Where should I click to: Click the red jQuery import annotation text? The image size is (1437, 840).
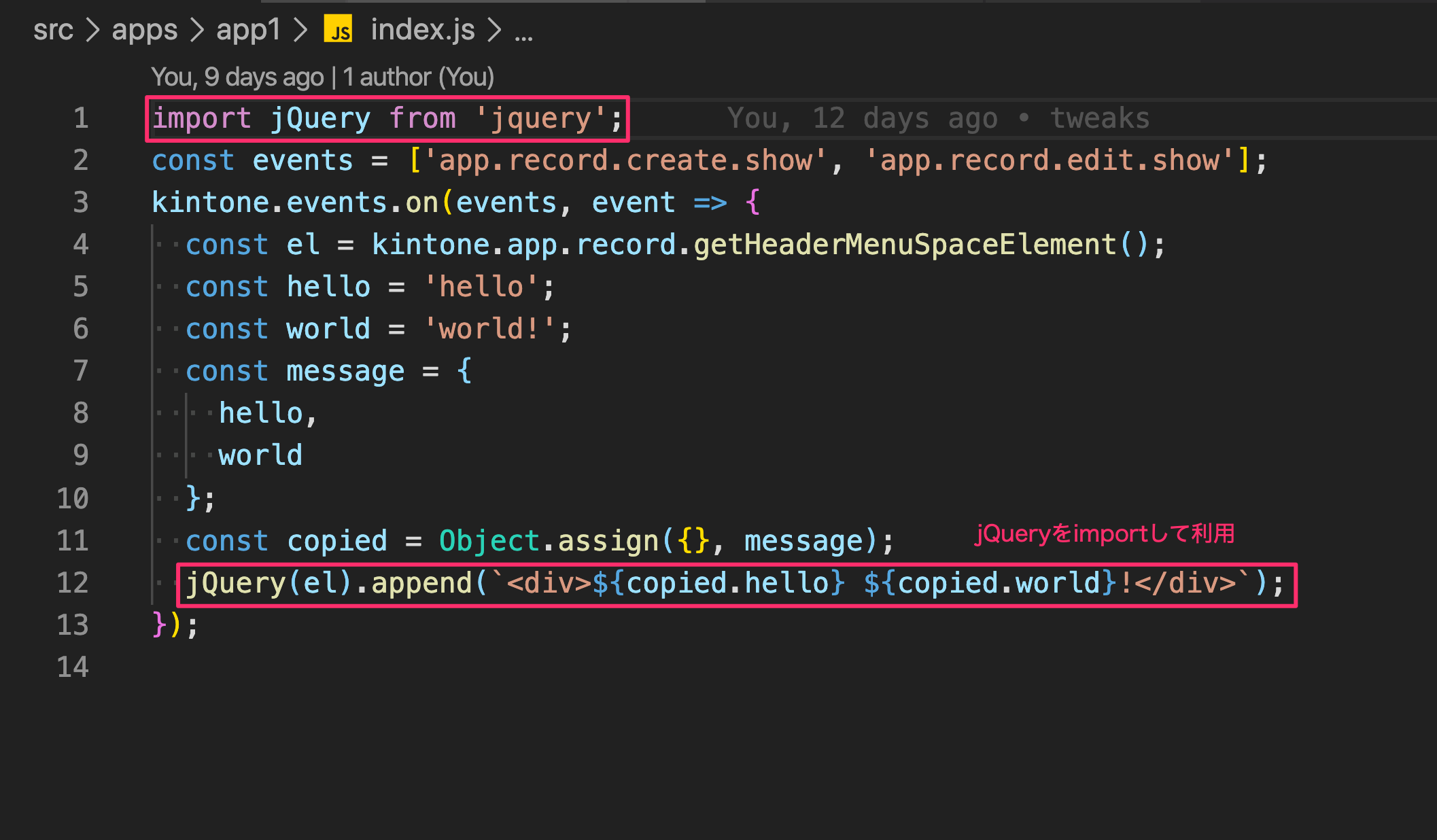[x=1105, y=533]
